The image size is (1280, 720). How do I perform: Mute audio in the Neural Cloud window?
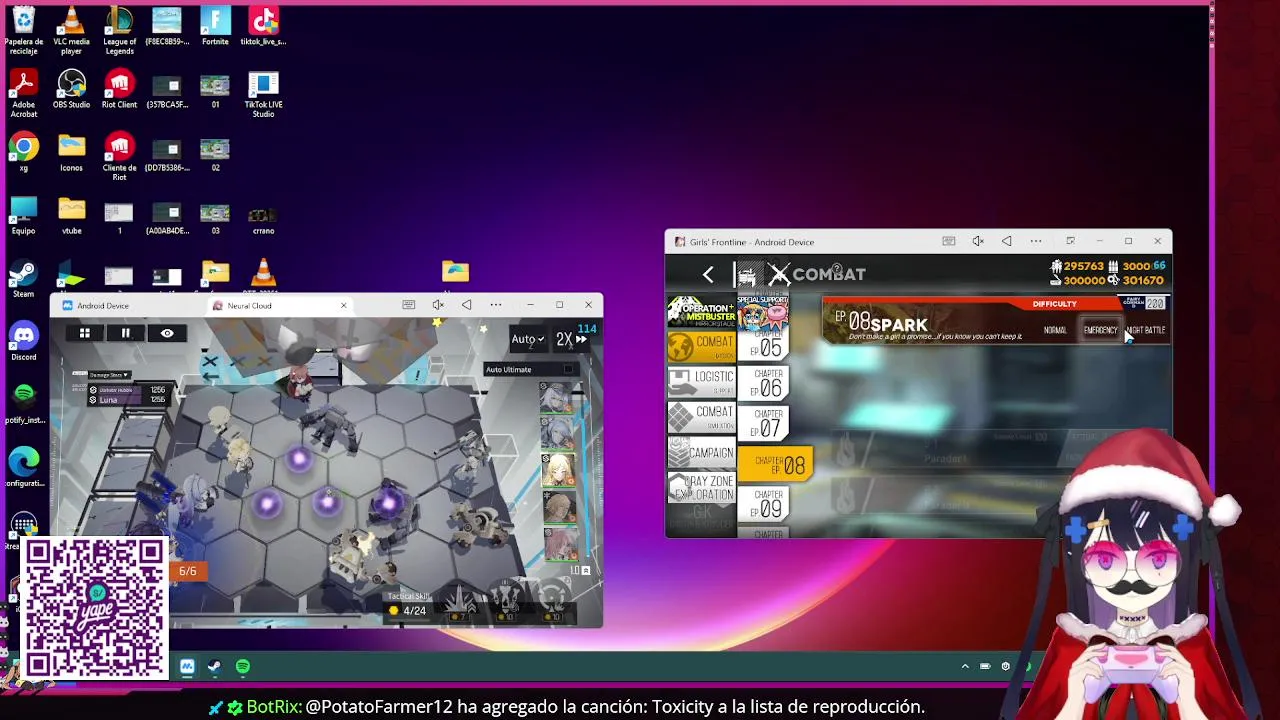coord(438,305)
